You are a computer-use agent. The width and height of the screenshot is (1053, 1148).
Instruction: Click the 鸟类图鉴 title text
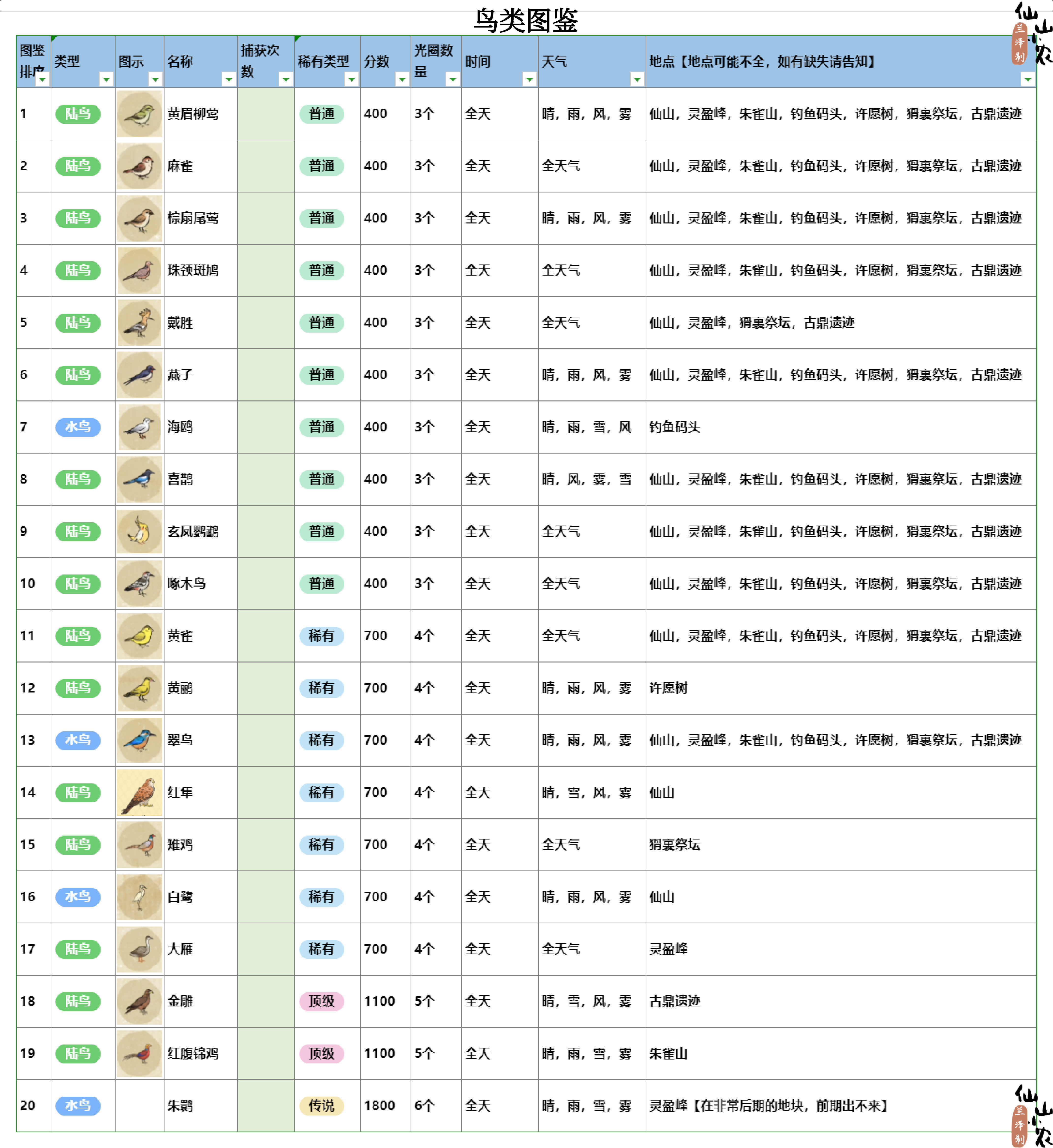(x=525, y=20)
